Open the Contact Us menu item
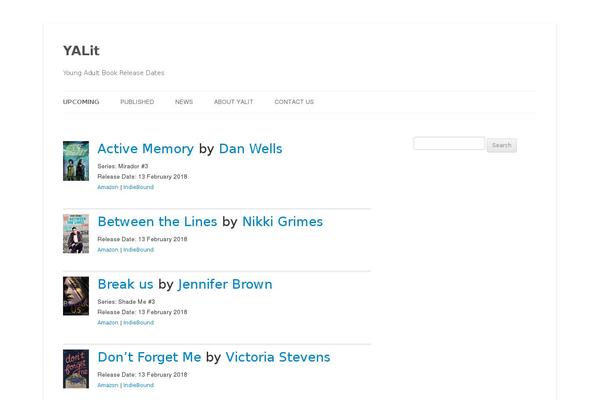Viewport: 600px width, 400px height. (294, 102)
